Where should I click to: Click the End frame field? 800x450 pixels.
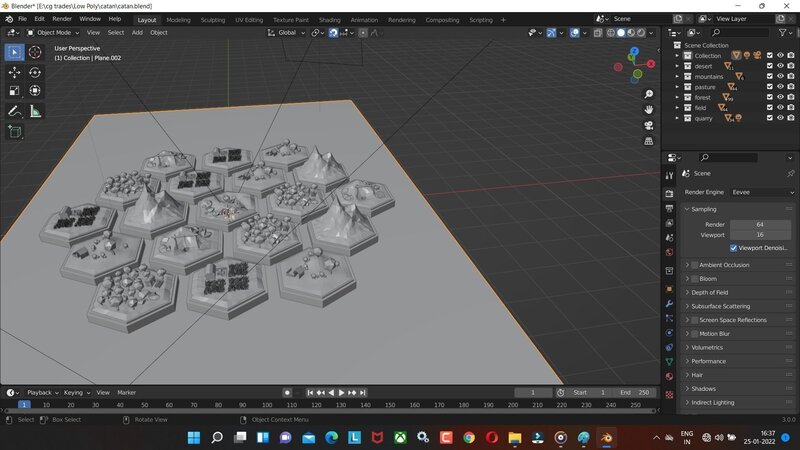[x=638, y=393]
